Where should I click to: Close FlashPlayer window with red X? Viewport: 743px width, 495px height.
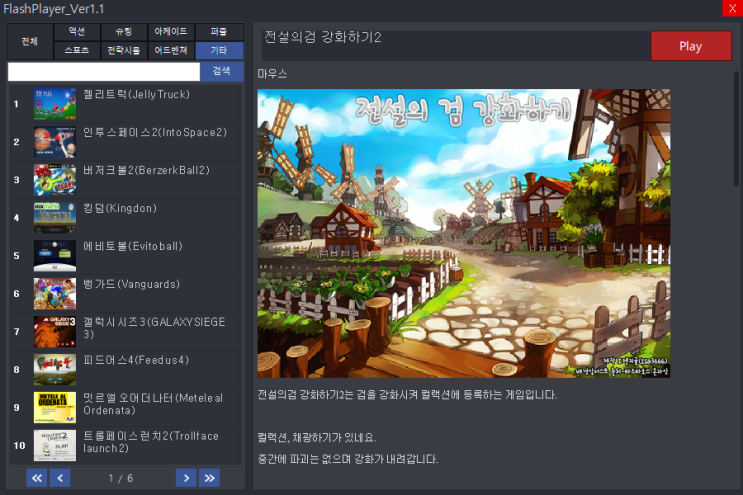733,8
